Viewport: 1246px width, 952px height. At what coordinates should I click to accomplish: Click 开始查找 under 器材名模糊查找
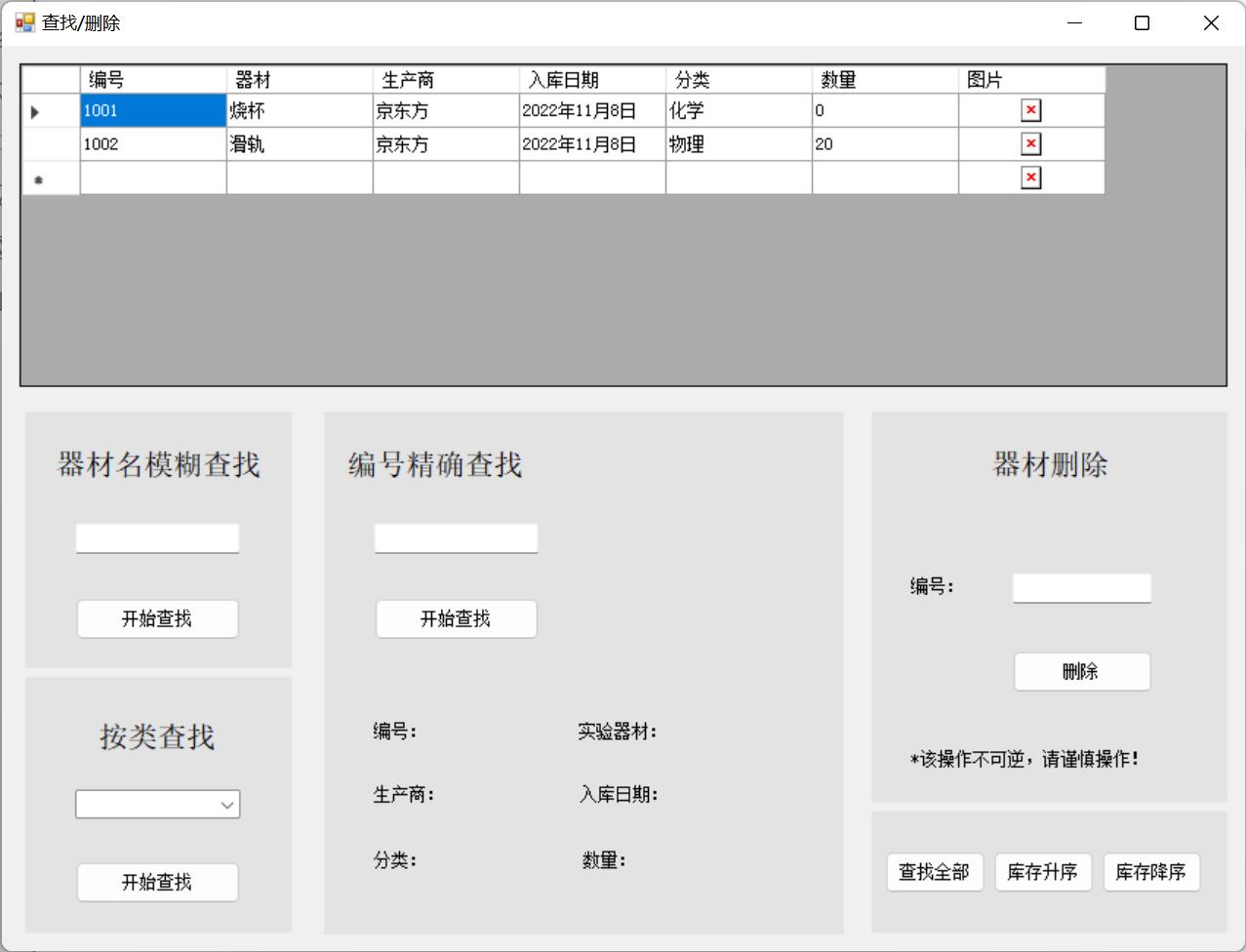[x=157, y=618]
